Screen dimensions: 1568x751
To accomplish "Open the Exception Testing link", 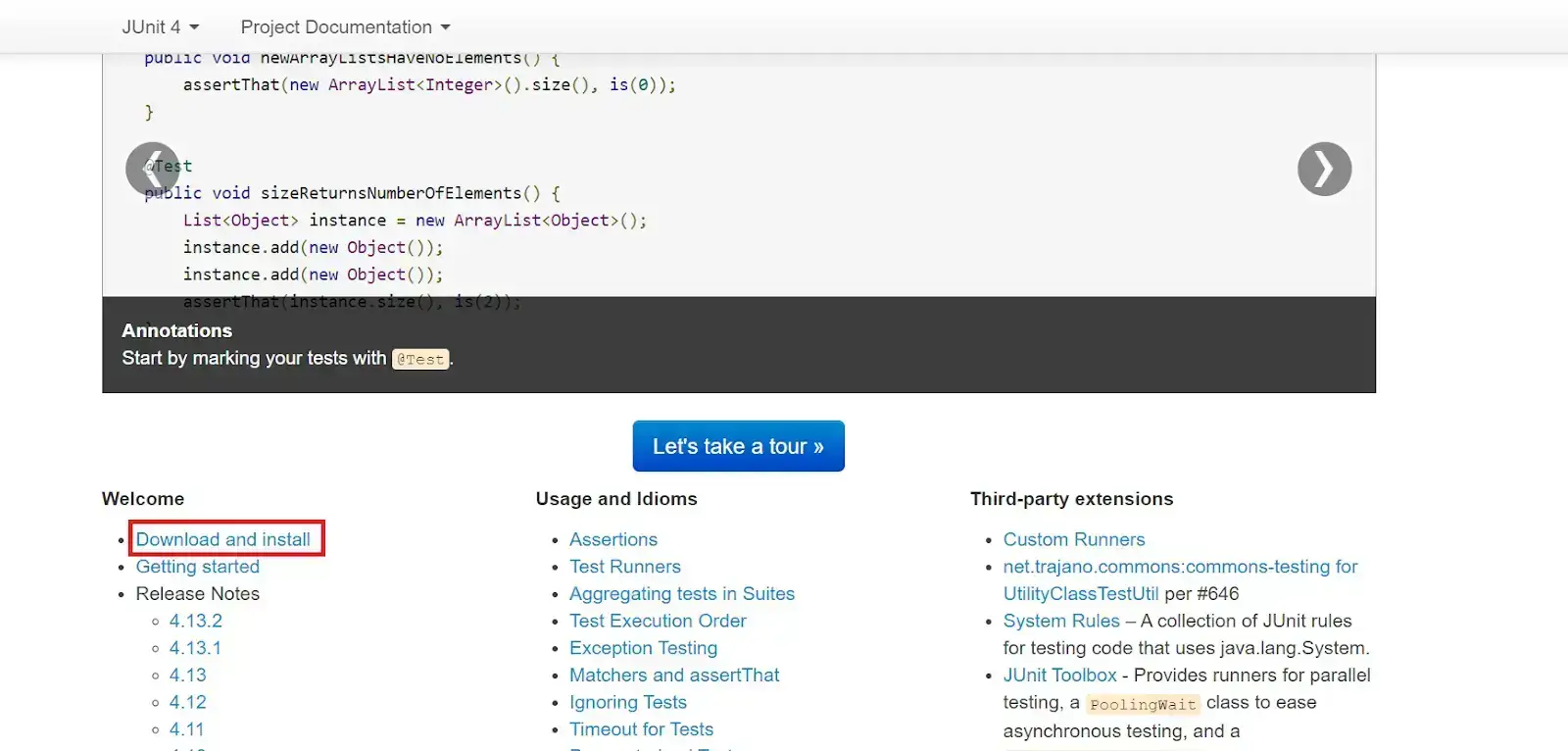I will [x=644, y=648].
